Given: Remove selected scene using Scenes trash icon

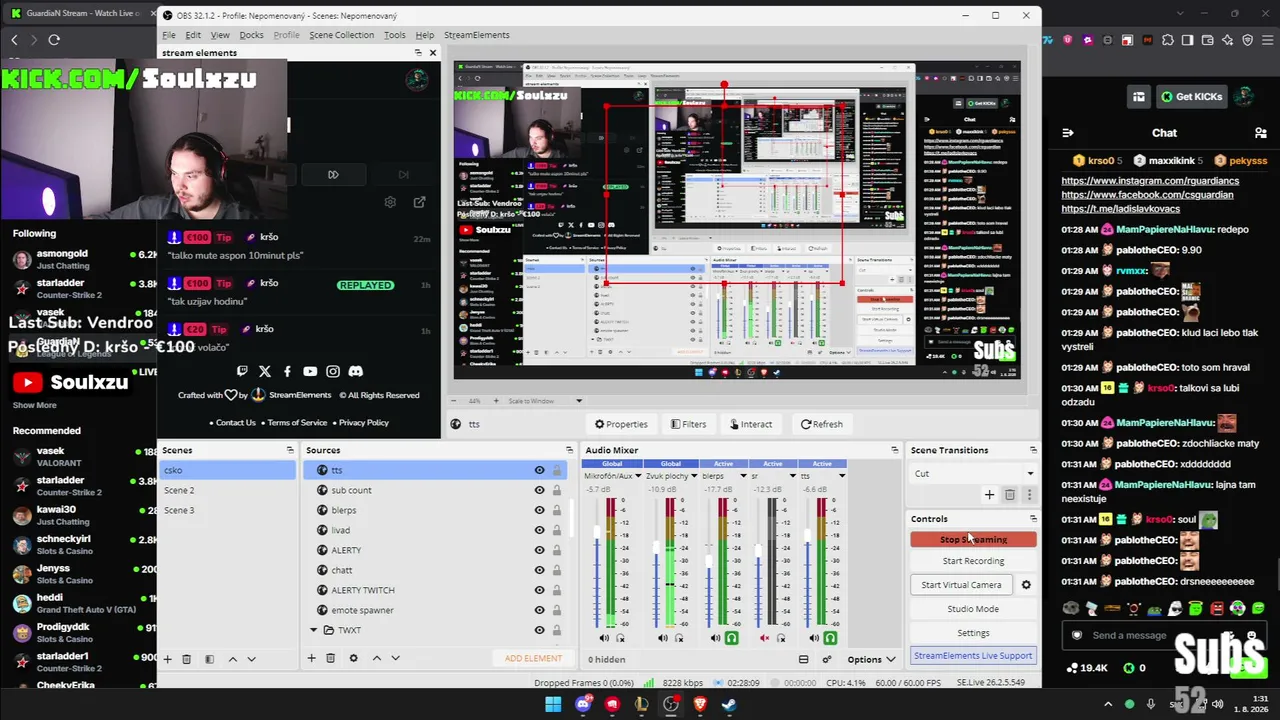Looking at the screenshot, I should pyautogui.click(x=187, y=659).
